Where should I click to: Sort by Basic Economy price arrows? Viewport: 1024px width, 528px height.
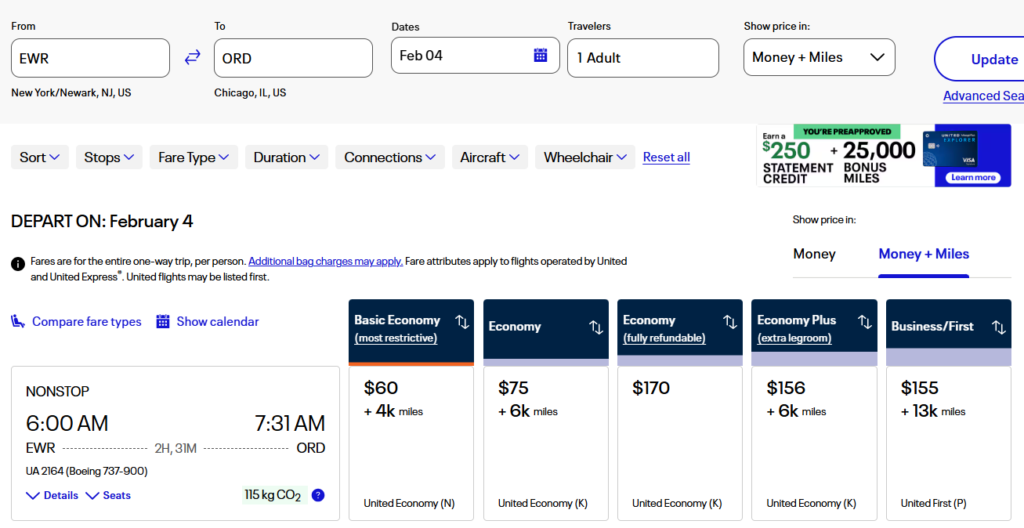[462, 322]
